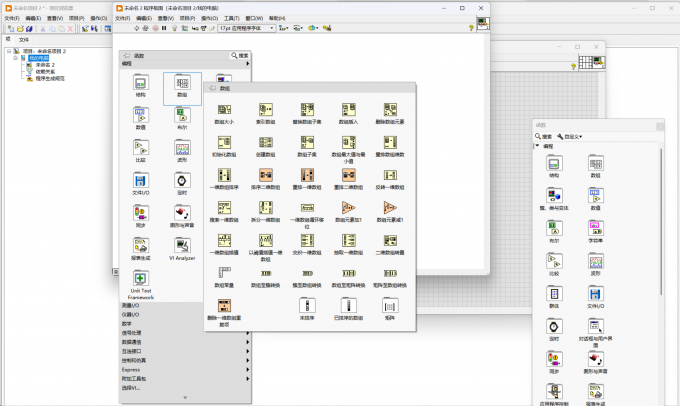
Task: Collapse the 项目: 未命名项目 2 tree node
Action: point(9,51)
